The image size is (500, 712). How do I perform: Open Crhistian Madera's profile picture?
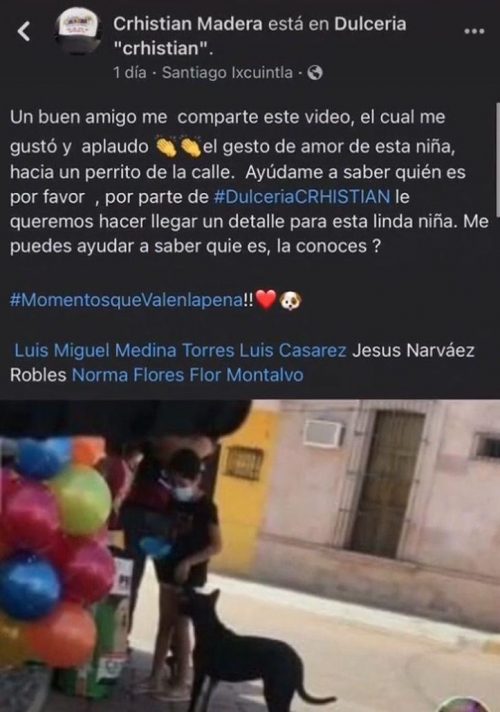(78, 31)
